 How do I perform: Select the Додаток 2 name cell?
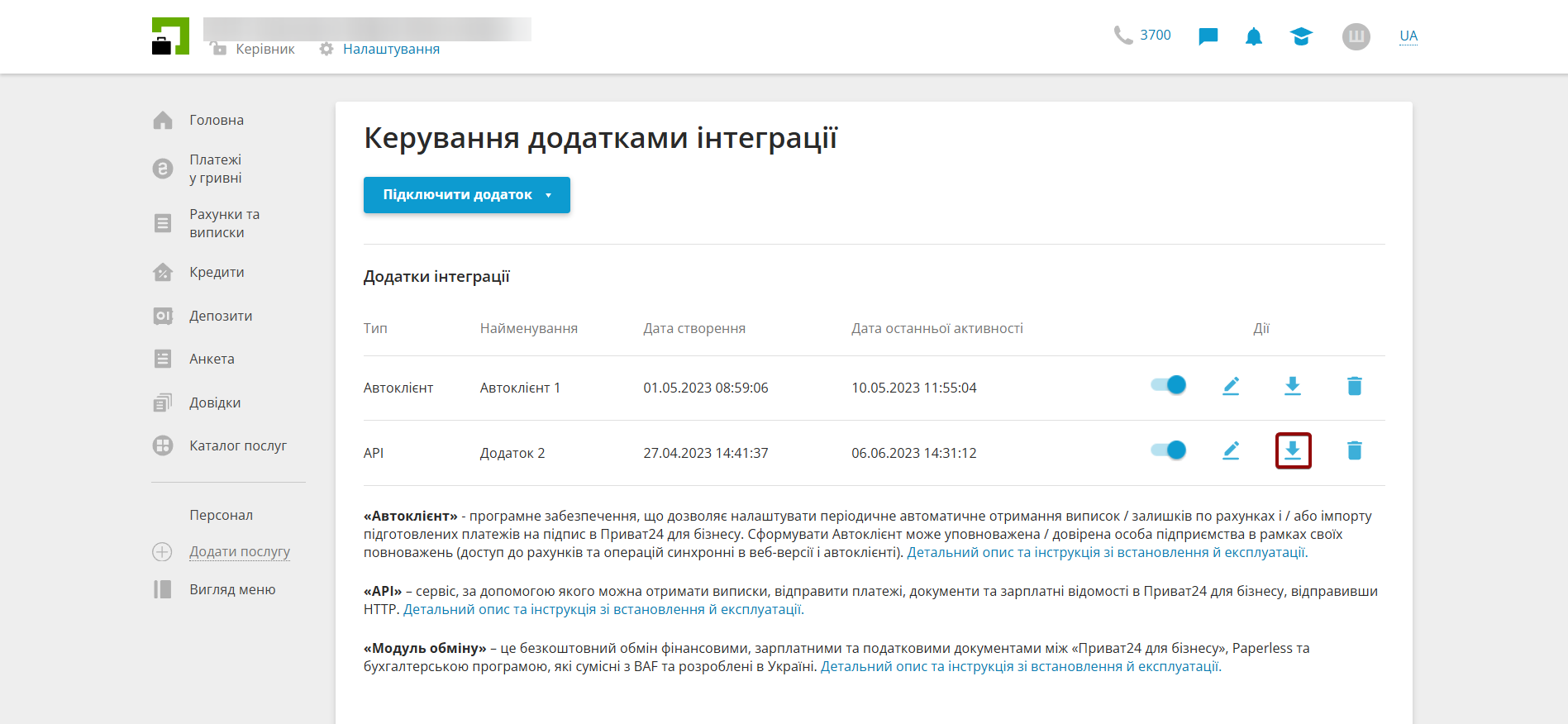tap(512, 453)
